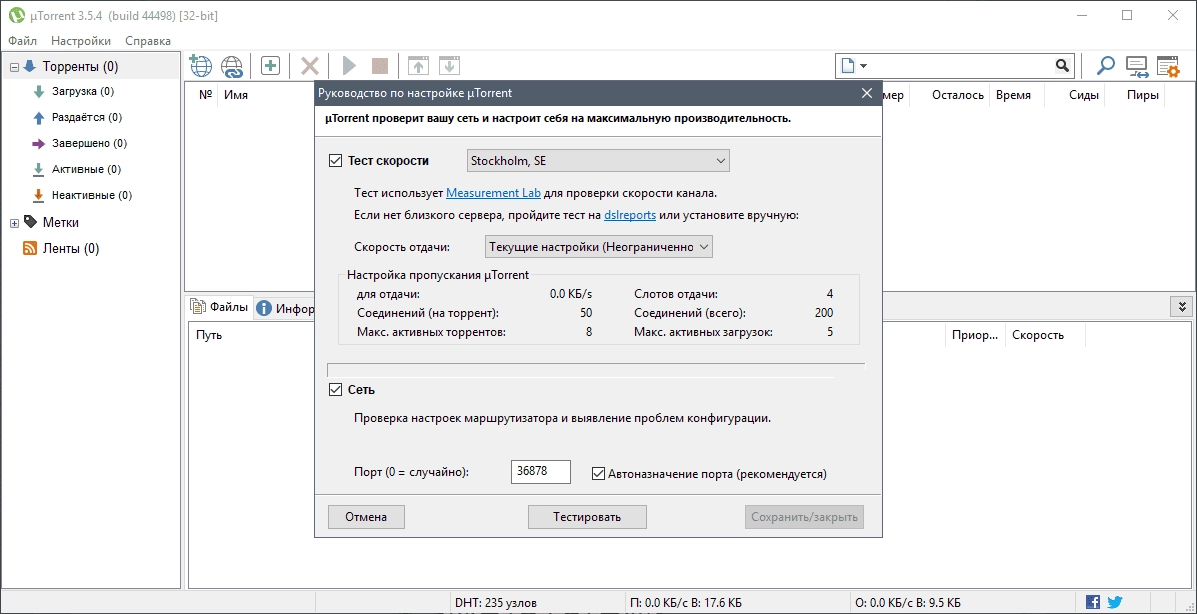Open the Measurement Lab link
Screen dimensions: 1197x614
coord(493,191)
